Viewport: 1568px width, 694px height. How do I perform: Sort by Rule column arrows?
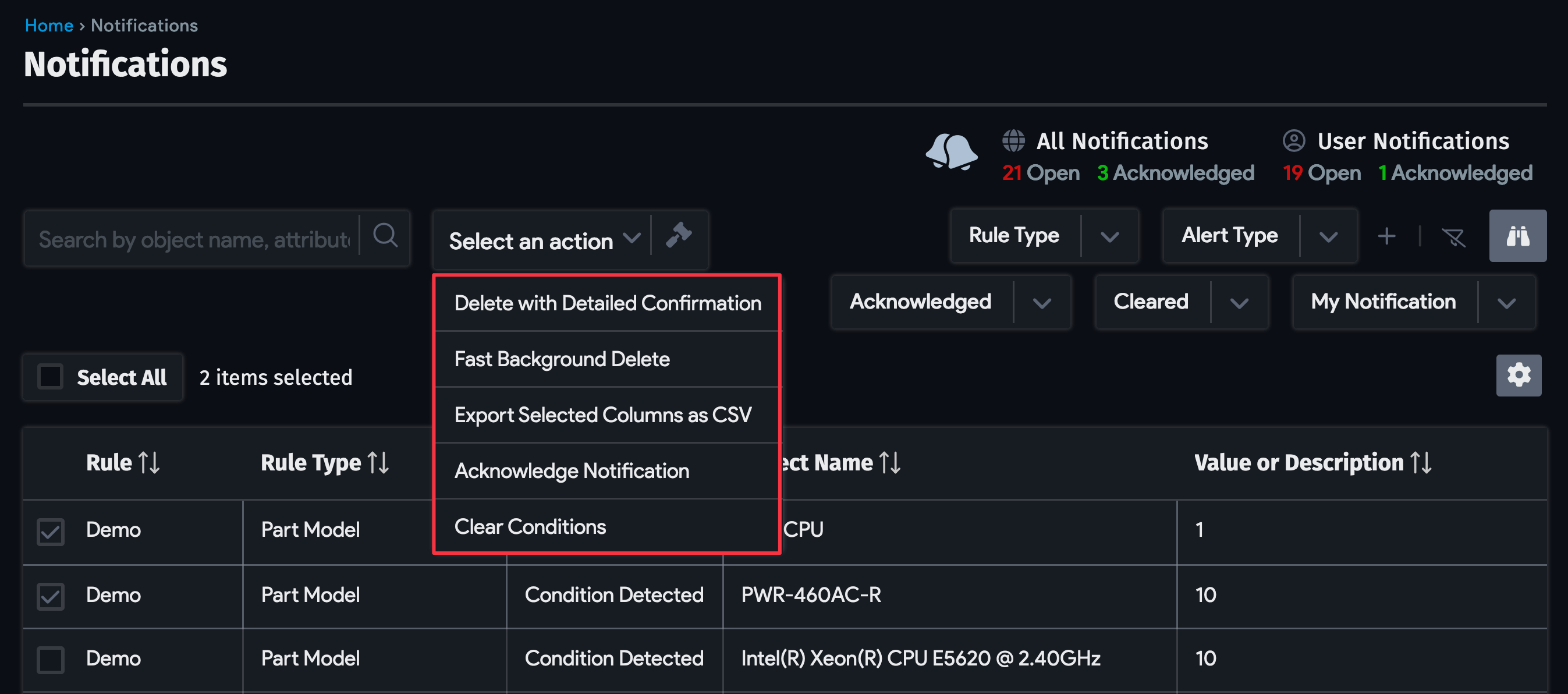150,463
